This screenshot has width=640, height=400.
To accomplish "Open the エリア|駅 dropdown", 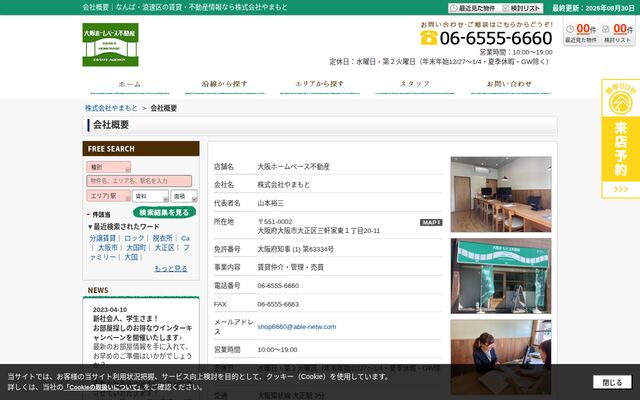I will (x=109, y=196).
